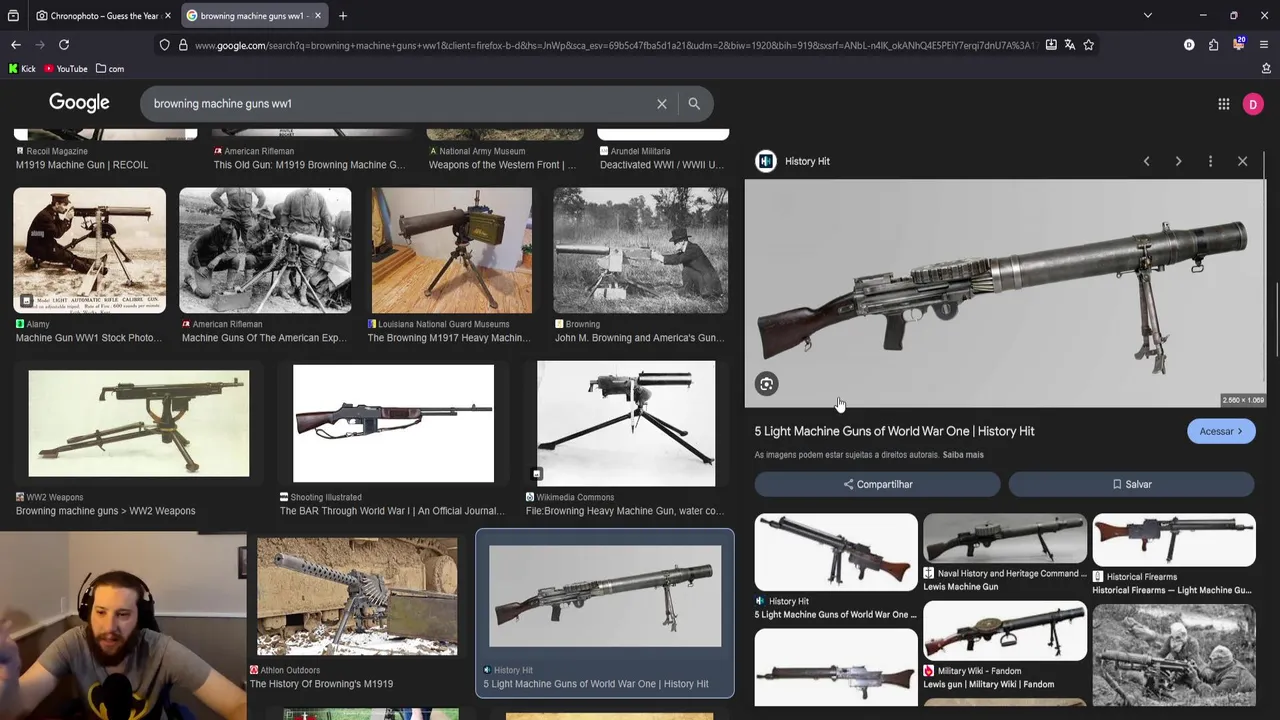Click Deactivated WWI / WWII link

(662, 165)
